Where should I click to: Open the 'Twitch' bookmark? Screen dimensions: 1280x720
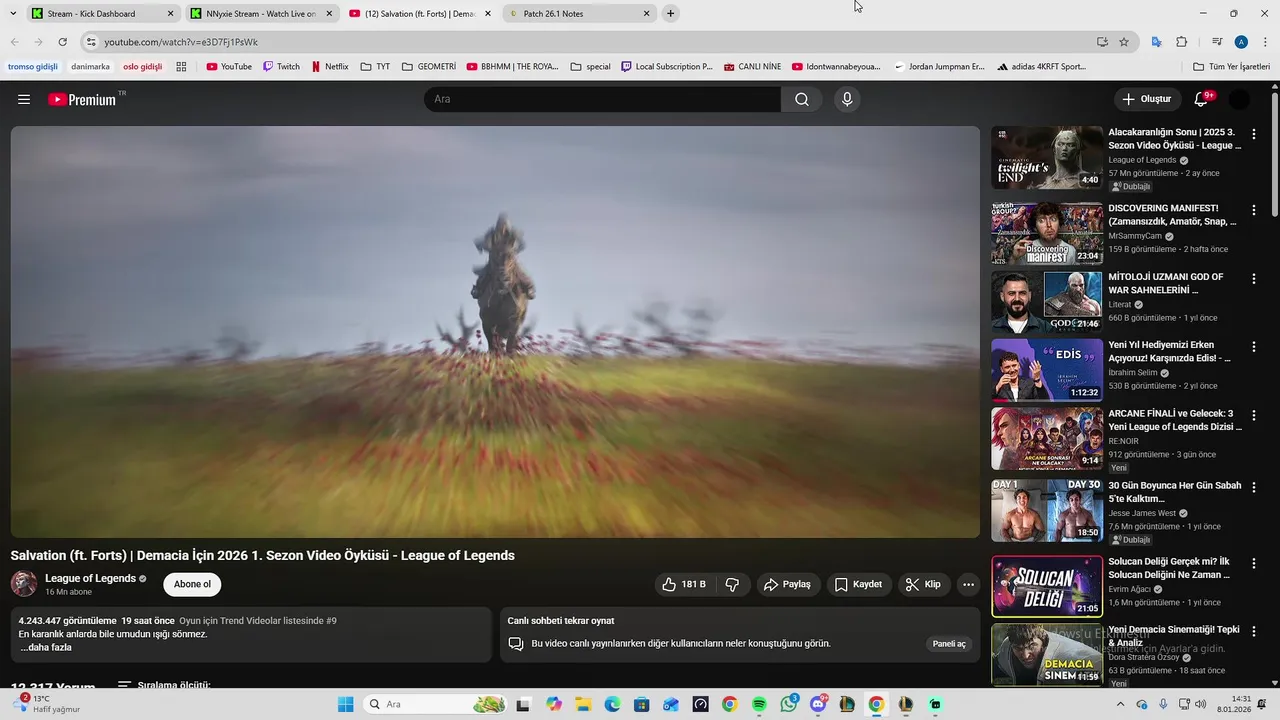[281, 67]
